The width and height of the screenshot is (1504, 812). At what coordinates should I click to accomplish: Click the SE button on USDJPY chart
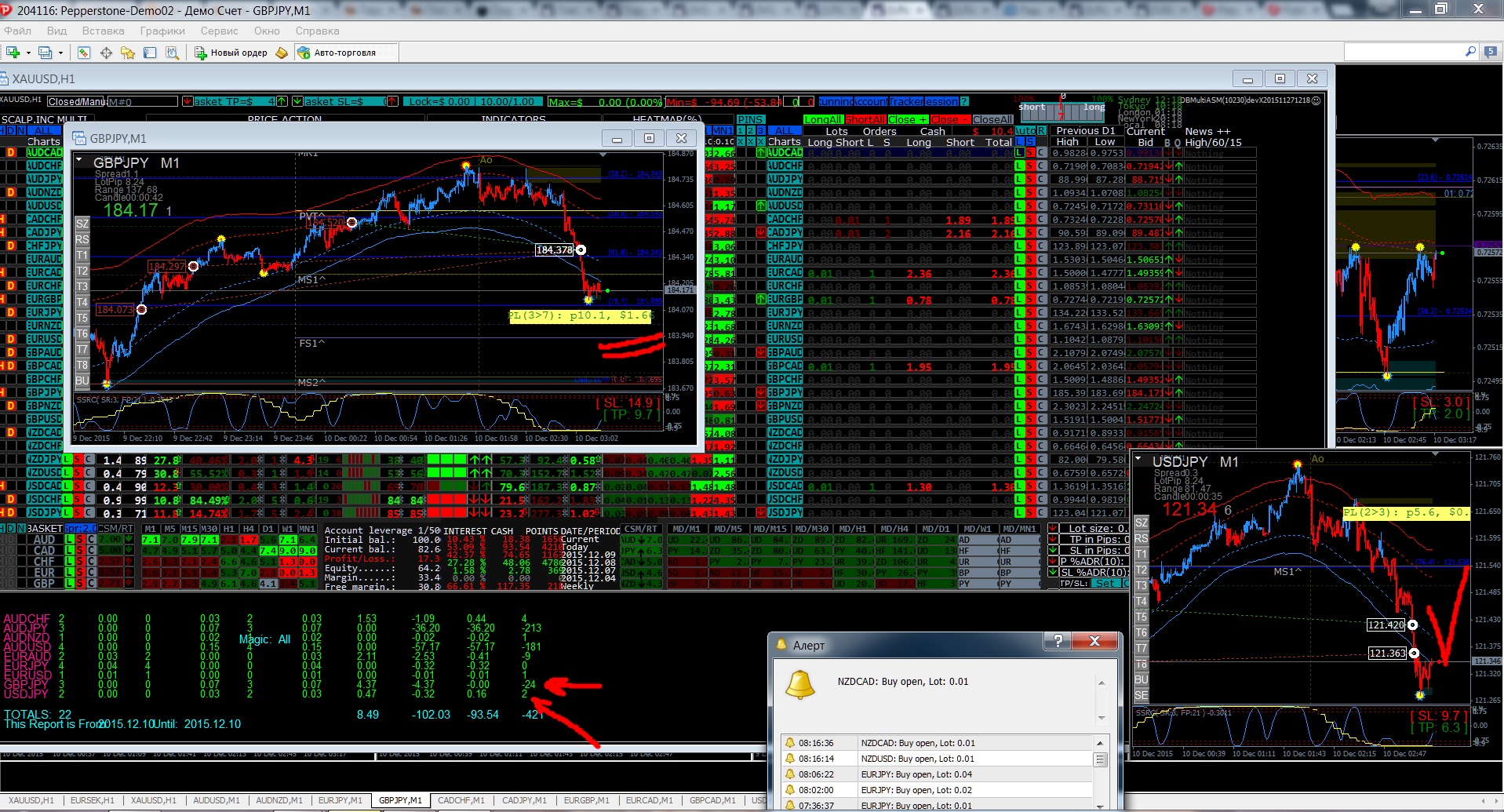pos(1141,695)
